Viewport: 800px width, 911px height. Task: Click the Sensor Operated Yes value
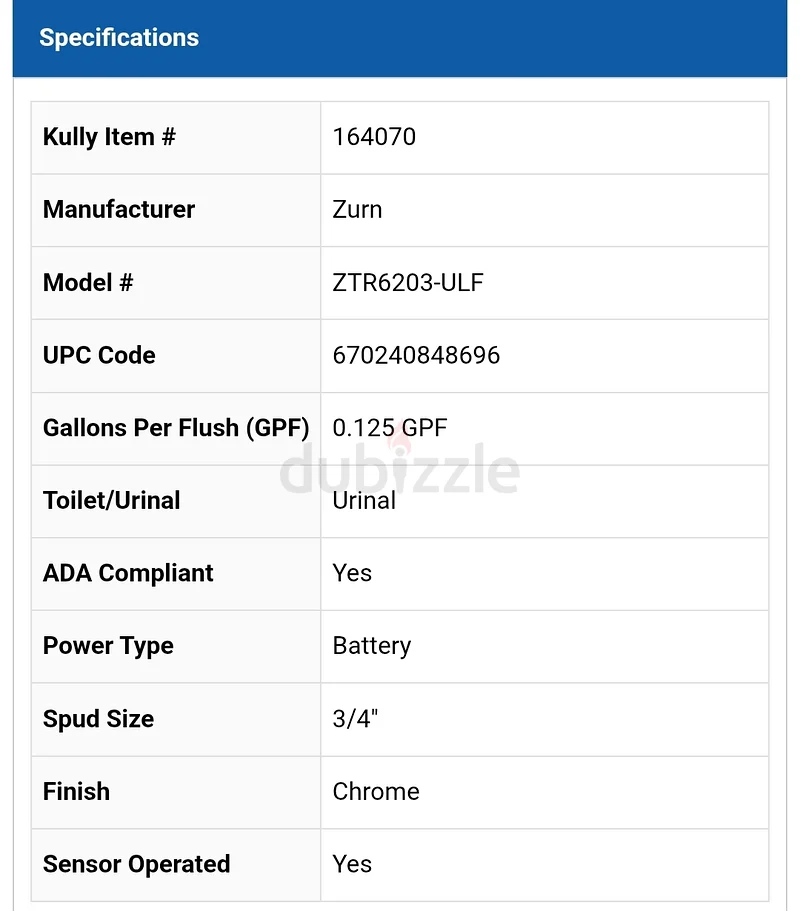pos(352,865)
